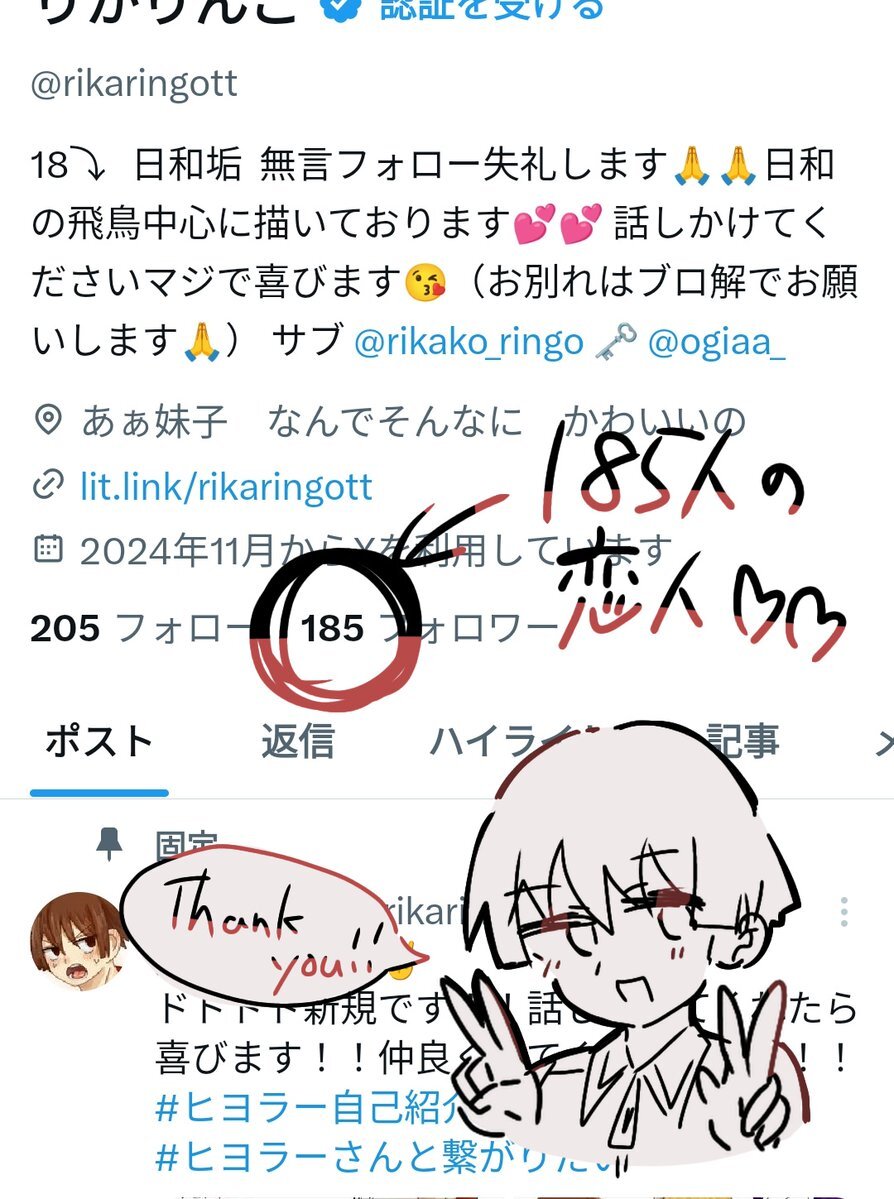Viewport: 894px width, 1199px height.
Task: Switch to the 返信 tab
Action: coord(297,742)
